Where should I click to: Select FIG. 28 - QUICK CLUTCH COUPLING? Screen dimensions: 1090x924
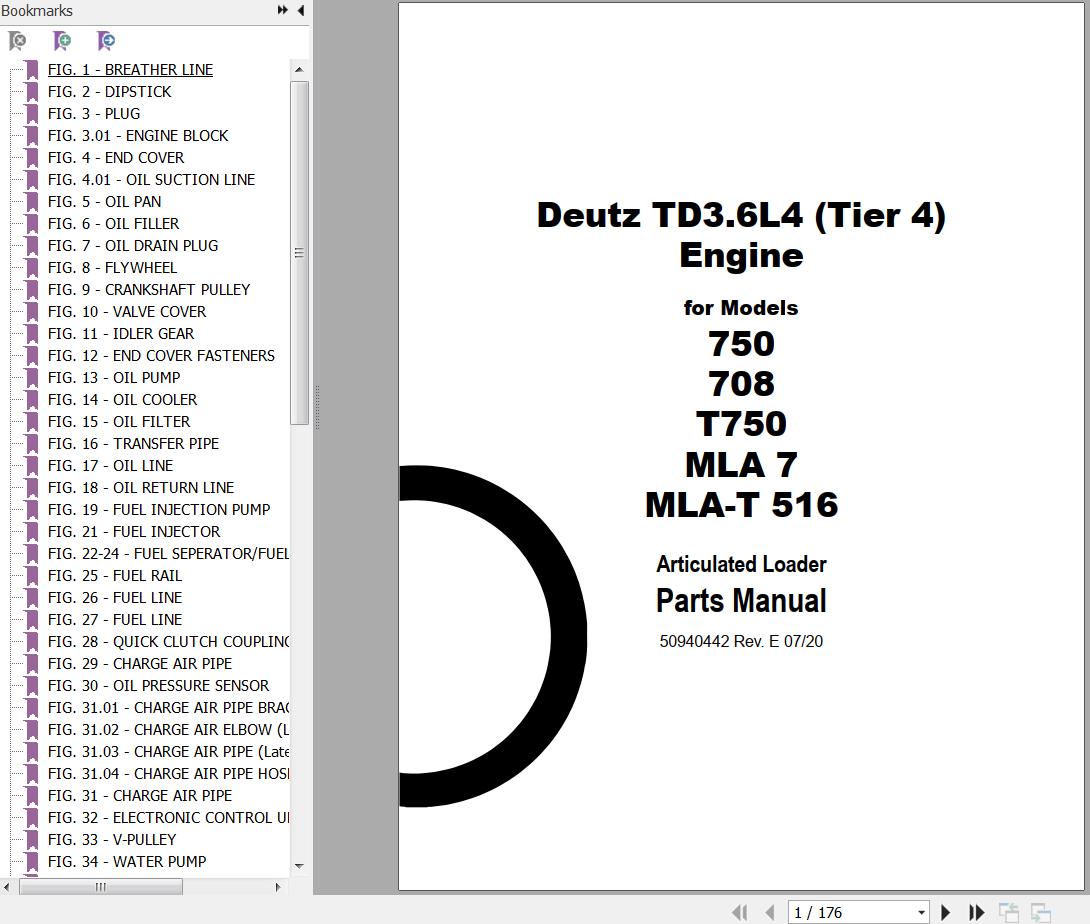[x=168, y=642]
